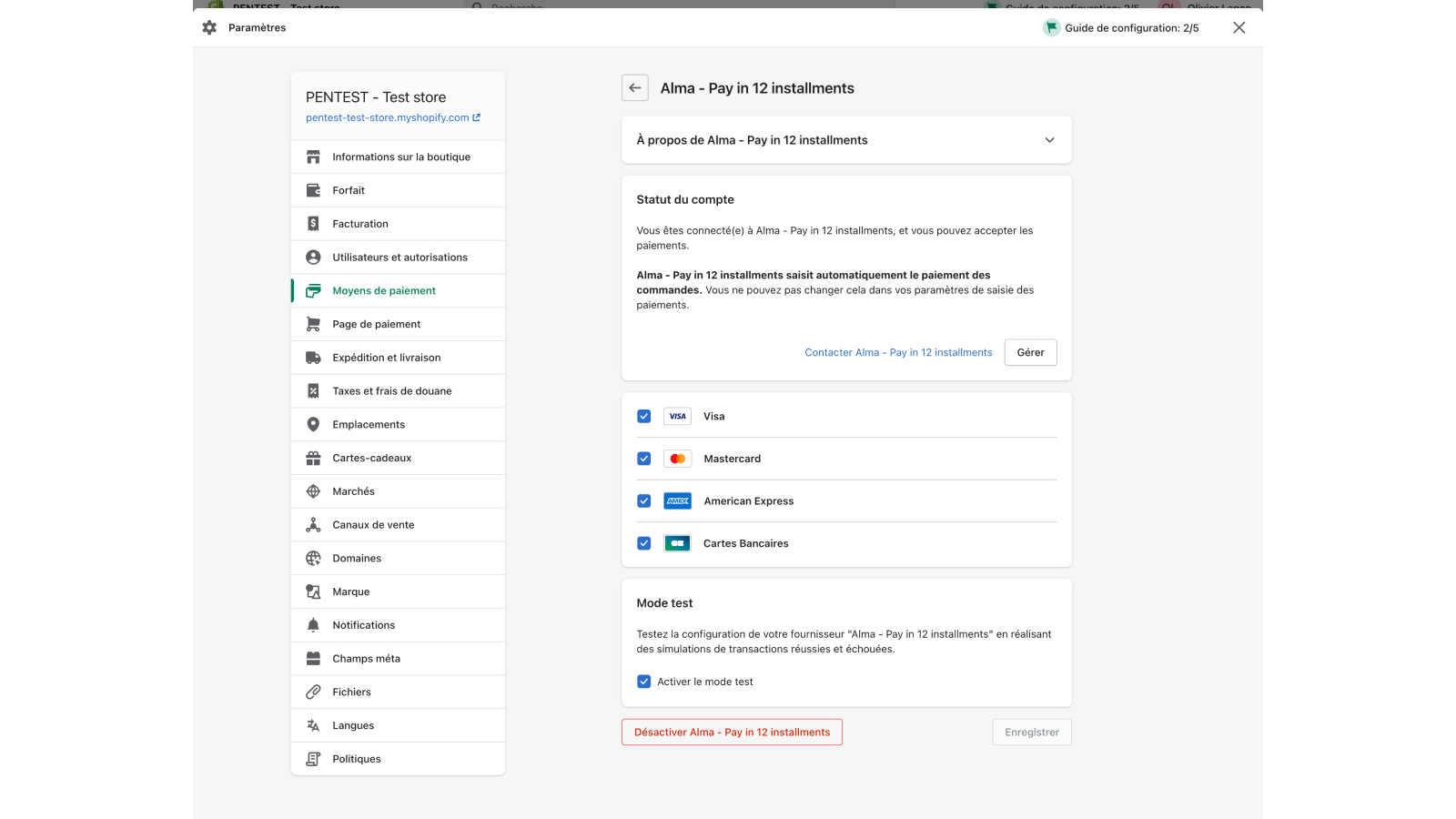
Task: Open Informations sur la boutique settings
Action: click(398, 157)
